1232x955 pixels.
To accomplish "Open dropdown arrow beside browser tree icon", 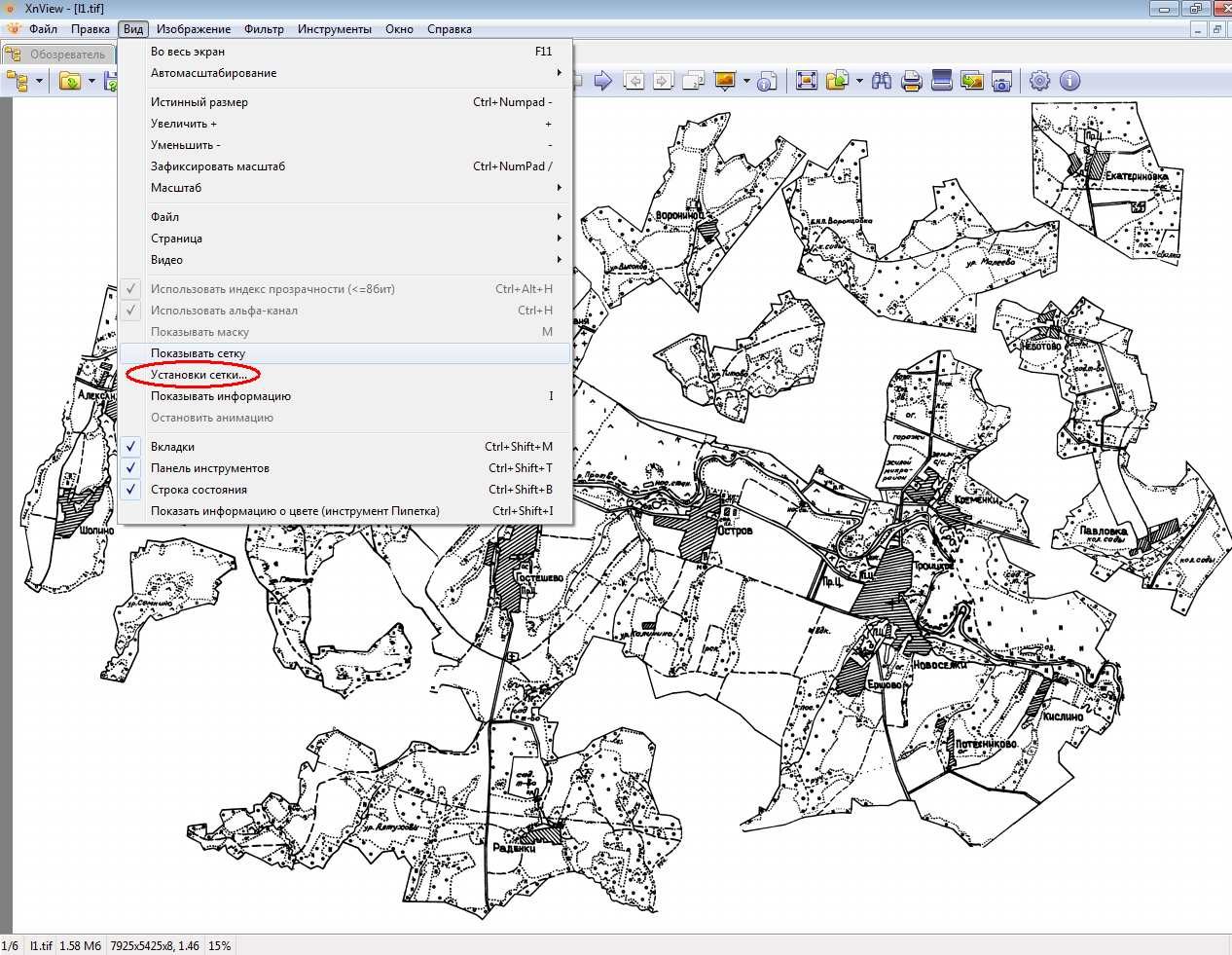I will [40, 81].
